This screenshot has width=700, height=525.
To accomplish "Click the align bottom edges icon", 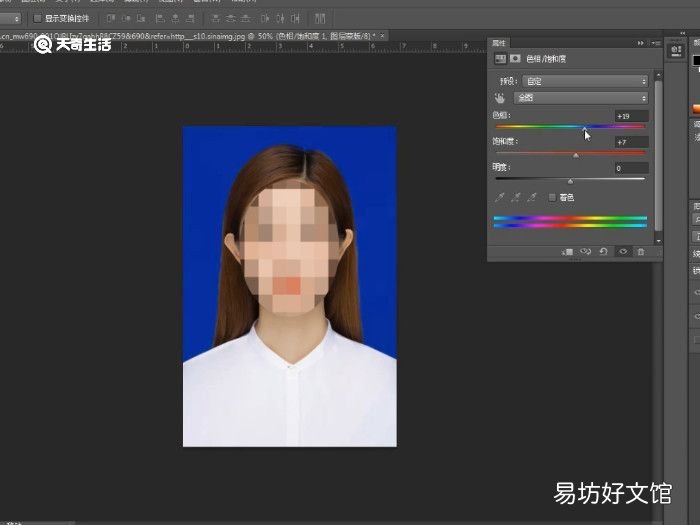I will click(141, 18).
